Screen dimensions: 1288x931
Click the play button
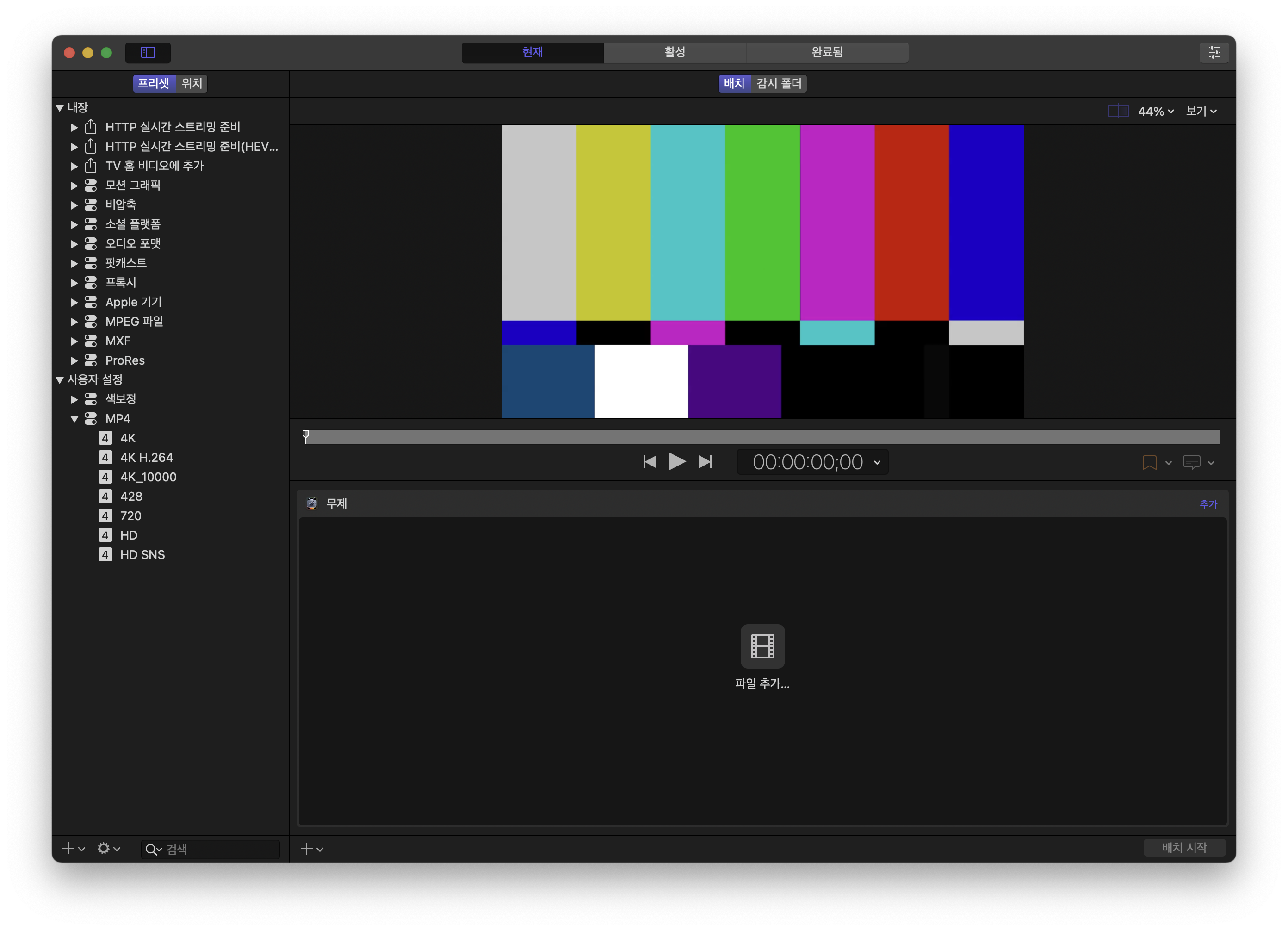tap(677, 462)
